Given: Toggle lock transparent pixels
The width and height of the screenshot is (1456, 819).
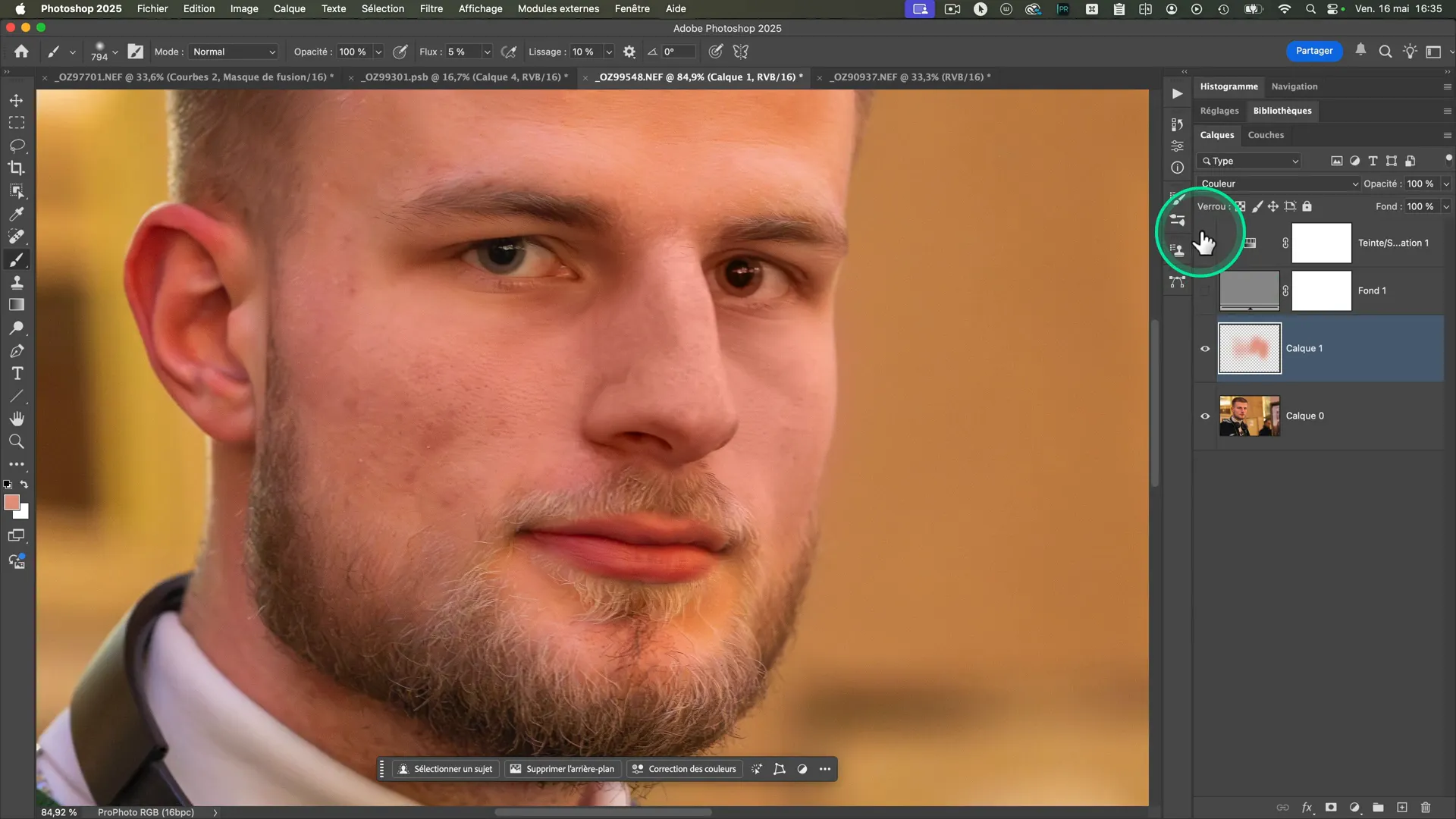Looking at the screenshot, I should [x=1241, y=206].
